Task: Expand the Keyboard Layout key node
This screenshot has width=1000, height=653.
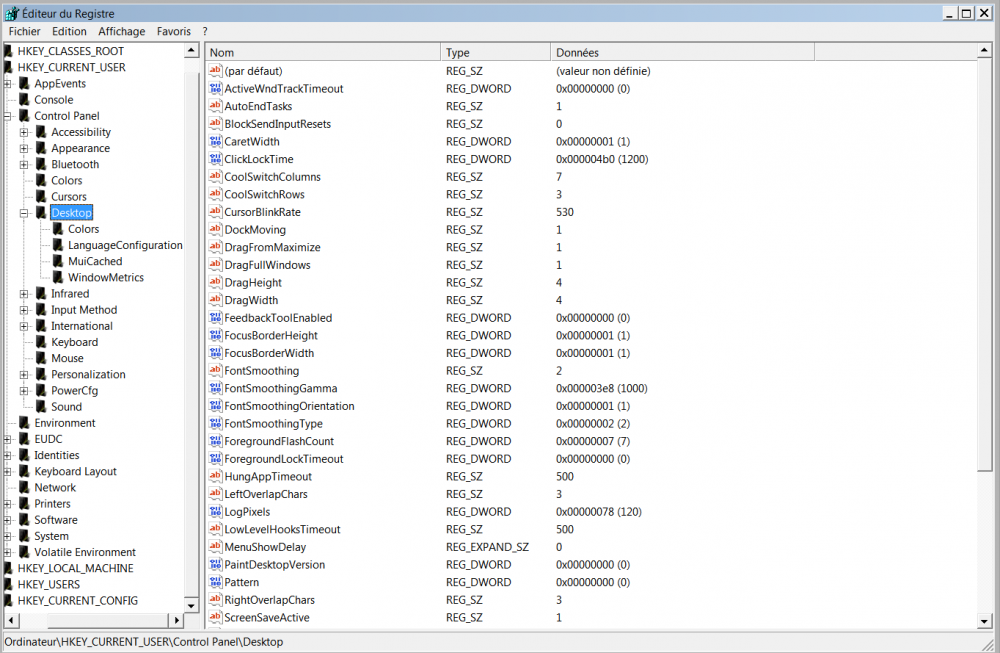Action: pyautogui.click(x=7, y=472)
